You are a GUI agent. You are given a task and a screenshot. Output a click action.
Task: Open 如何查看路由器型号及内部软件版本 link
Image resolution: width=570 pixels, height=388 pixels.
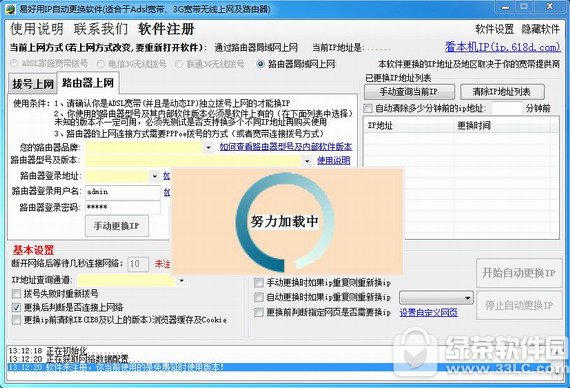286,147
